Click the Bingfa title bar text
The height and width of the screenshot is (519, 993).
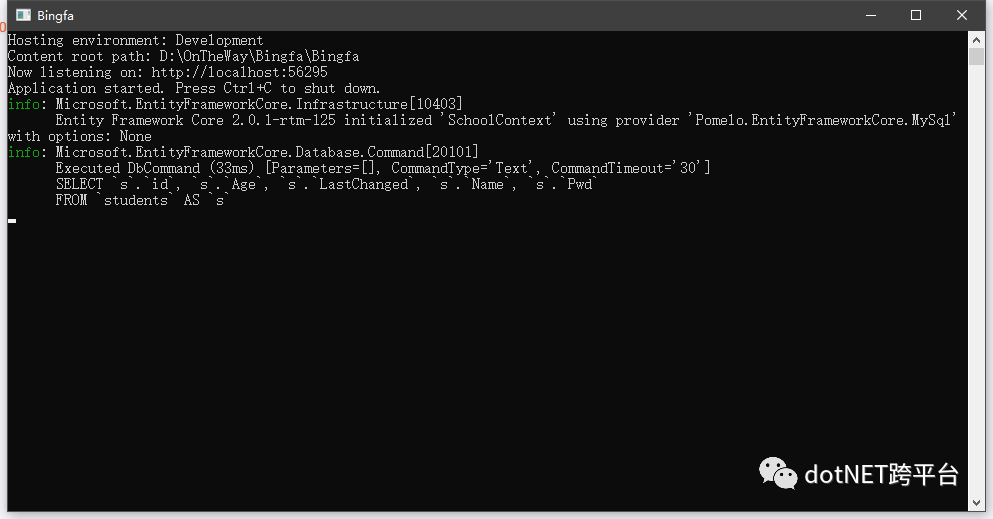click(x=55, y=16)
